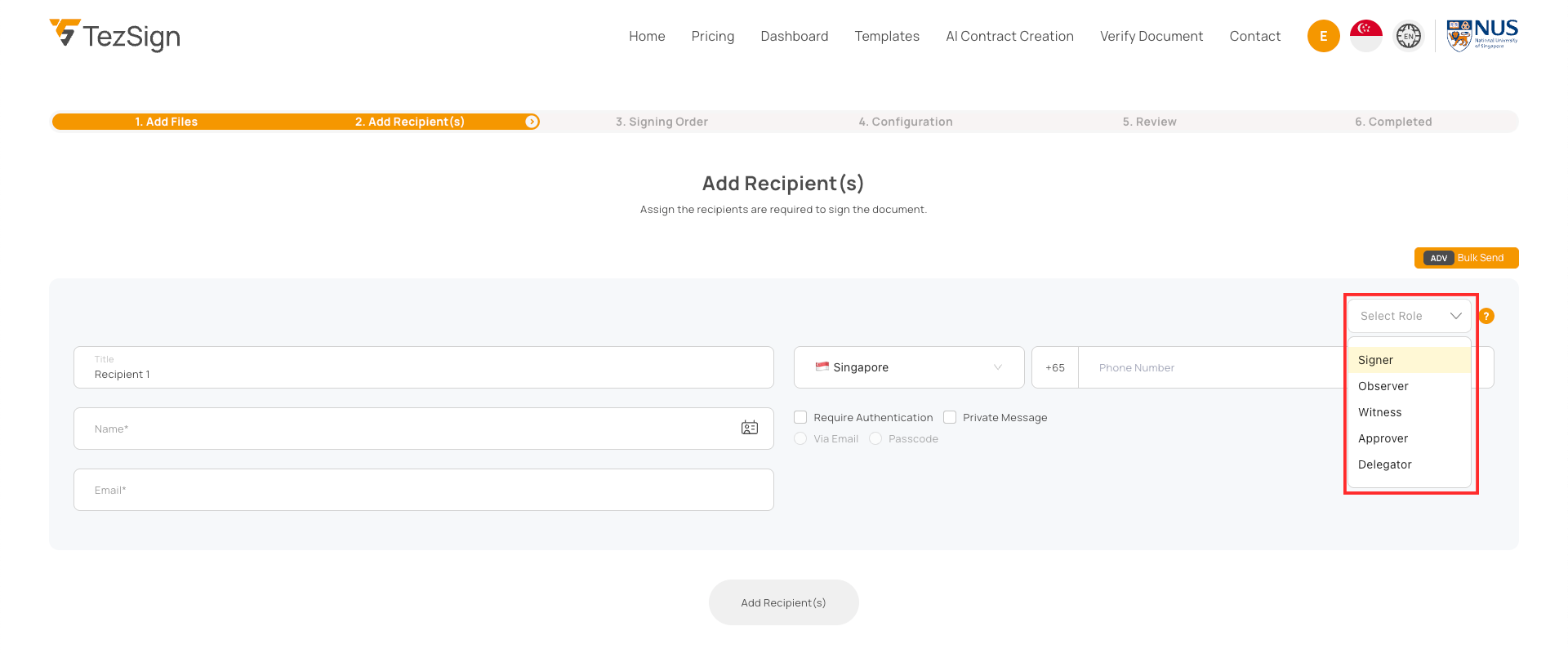Screen dimensions: 1568x653
Task: Open the Templates menu item
Action: click(886, 36)
